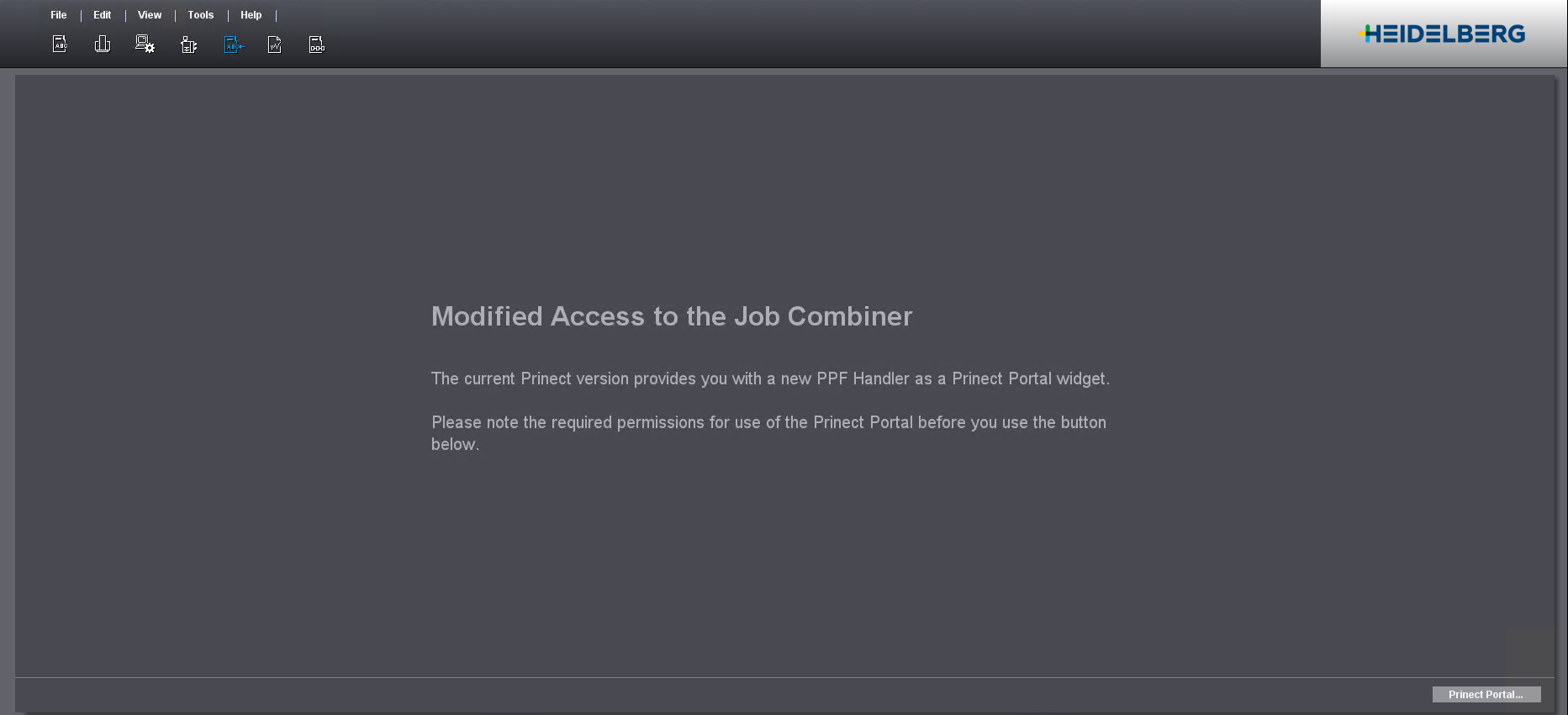This screenshot has height=715, width=1568.
Task: Click the word 'below.' ending the message
Action: pos(455,444)
